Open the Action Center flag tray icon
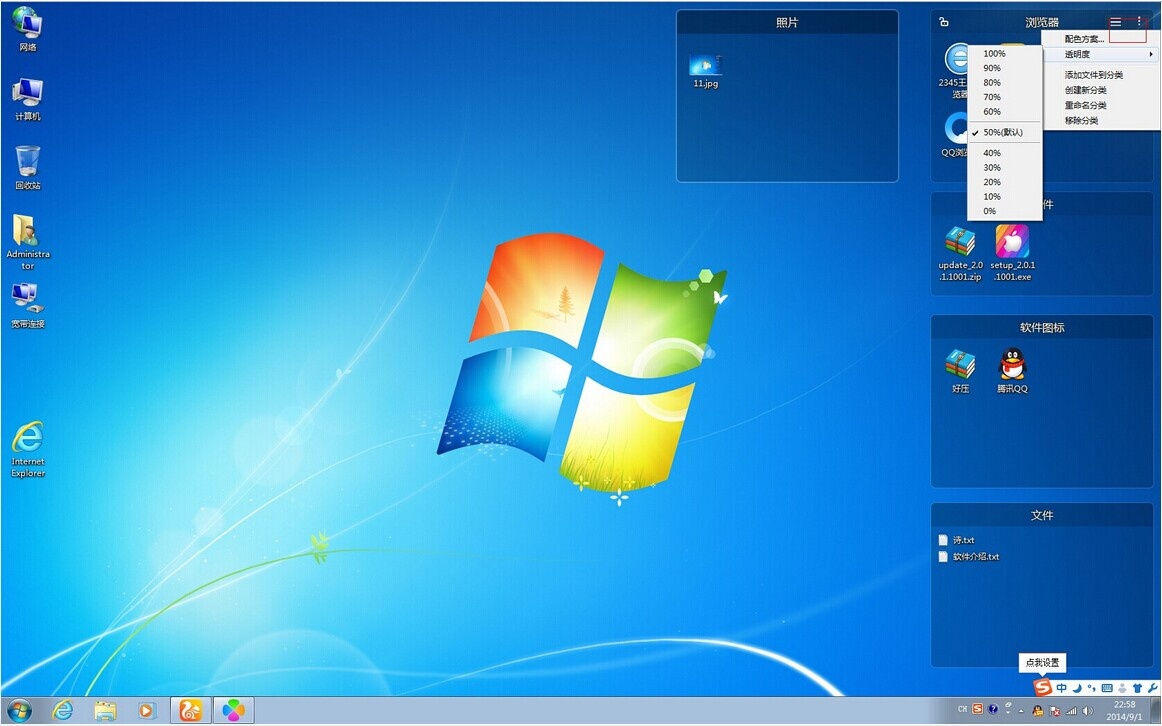The width and height of the screenshot is (1162, 726). (x=1054, y=710)
